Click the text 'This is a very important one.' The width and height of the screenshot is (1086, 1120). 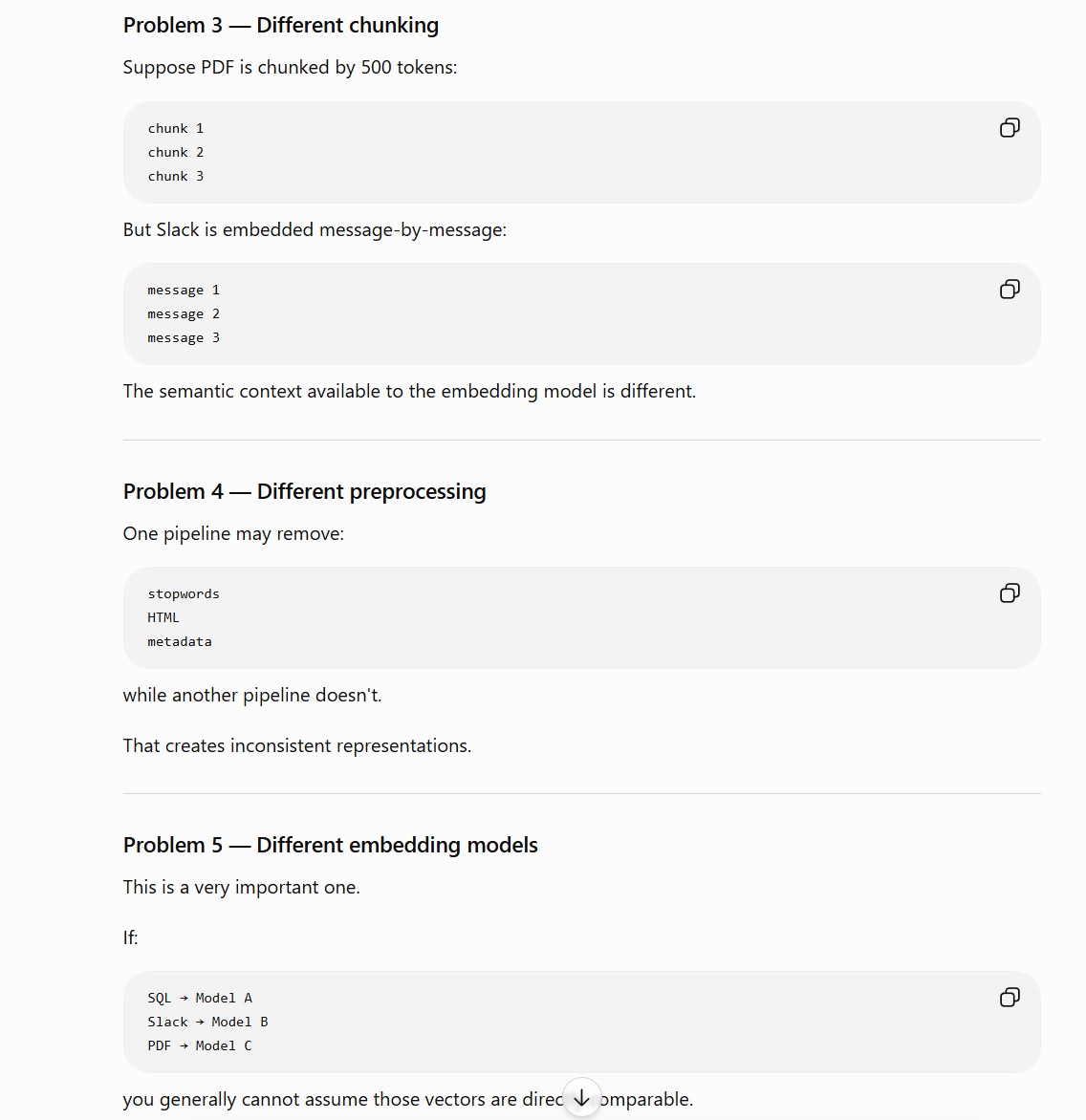[242, 887]
